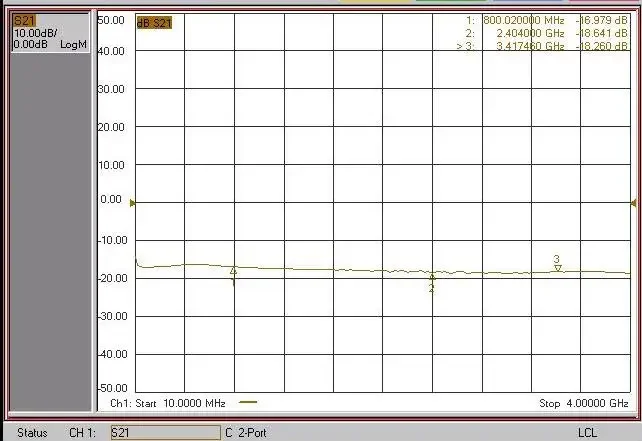Select marker 3 triangle on the trace
Viewport: 642px width, 441px height.
[x=558, y=268]
